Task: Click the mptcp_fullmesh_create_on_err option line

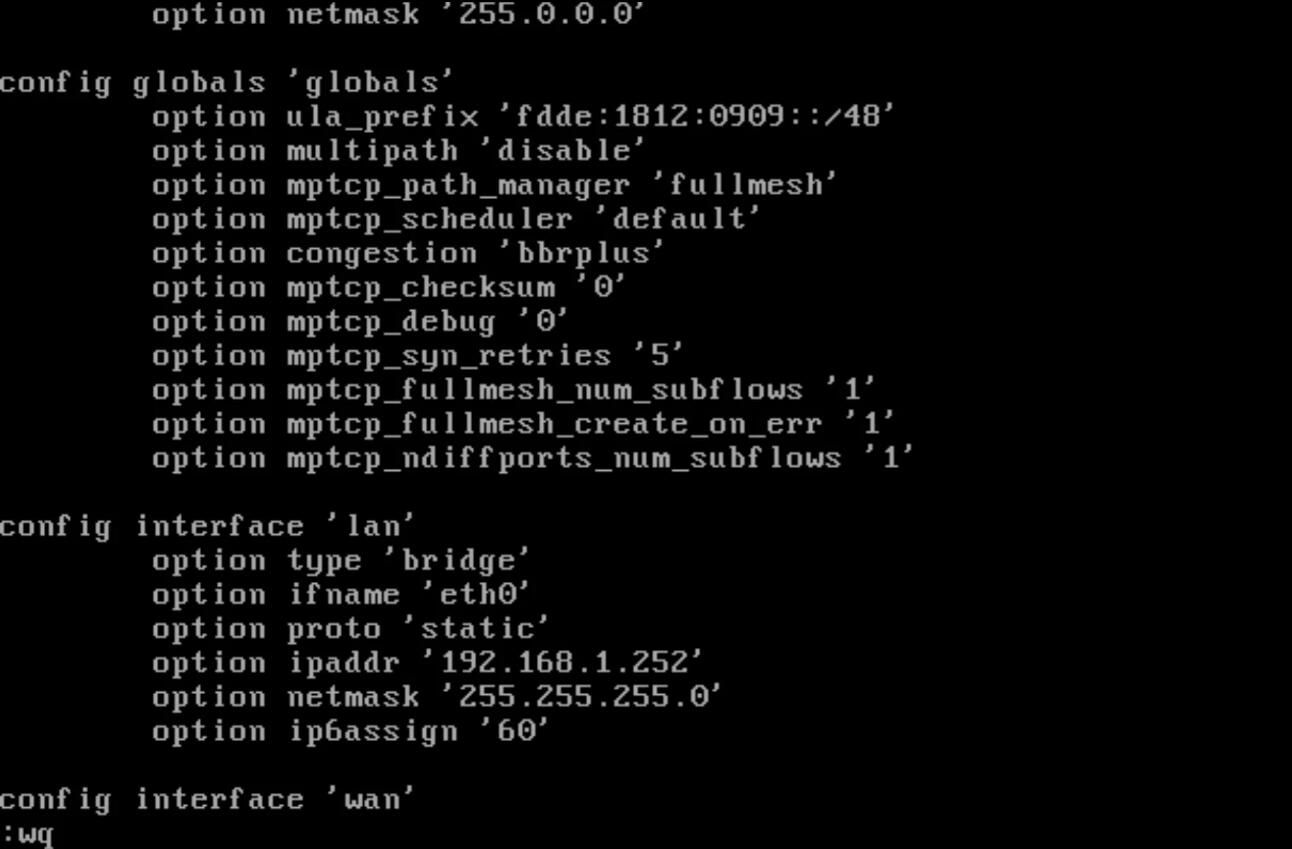Action: tap(523, 424)
